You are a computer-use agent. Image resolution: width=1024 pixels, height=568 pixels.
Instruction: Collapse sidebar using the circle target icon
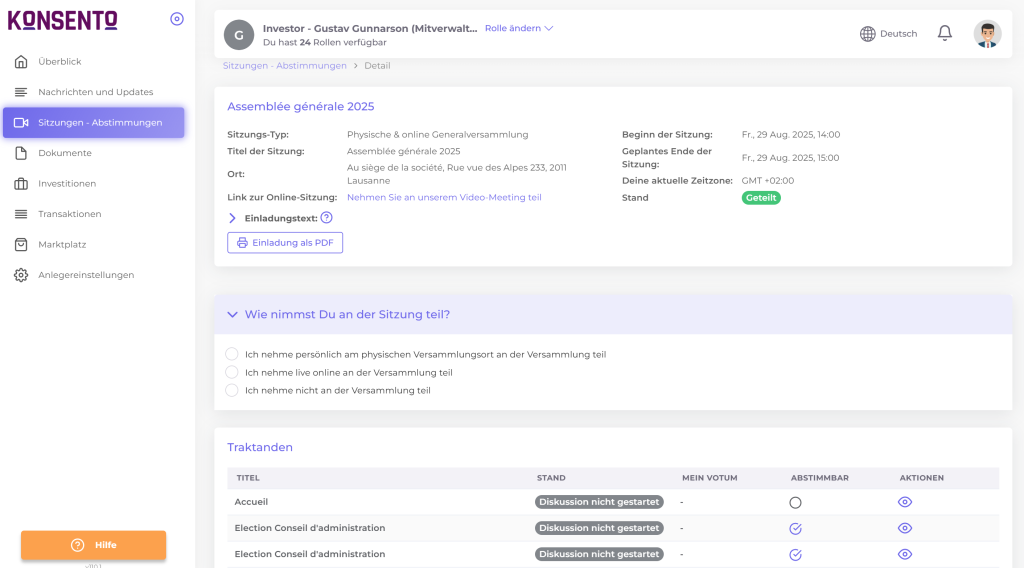tap(177, 19)
